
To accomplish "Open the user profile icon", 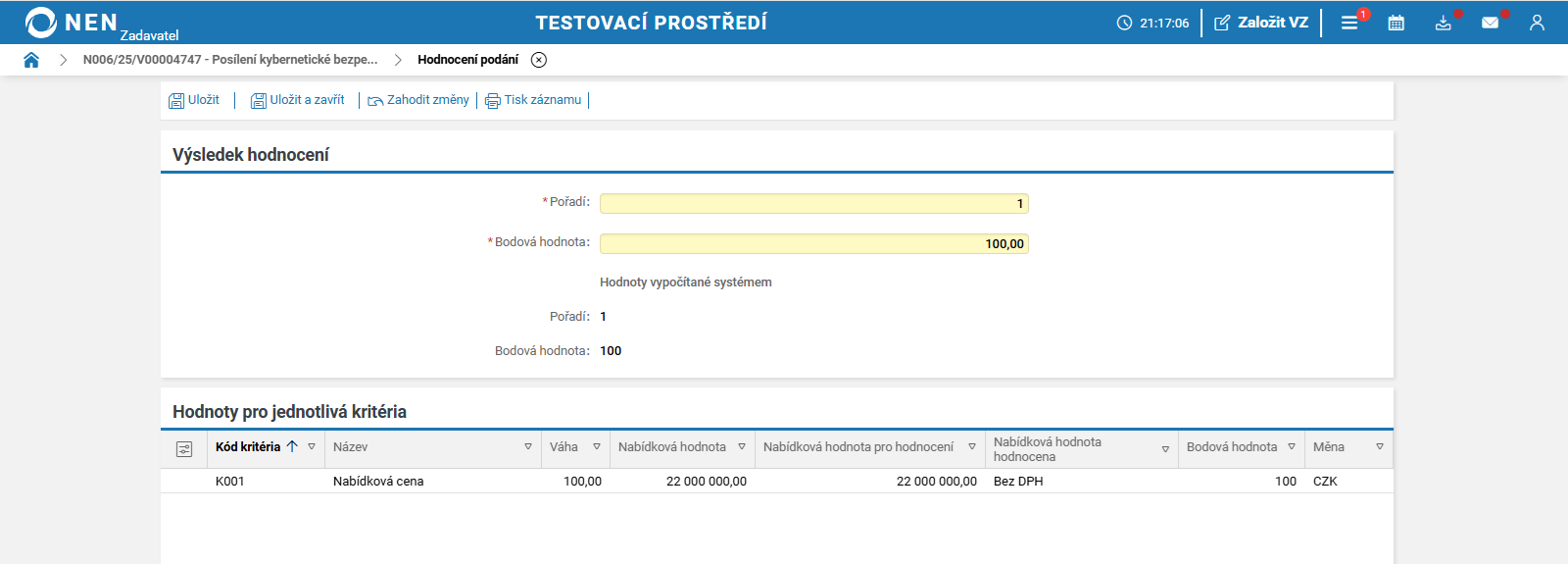I will point(1537,23).
